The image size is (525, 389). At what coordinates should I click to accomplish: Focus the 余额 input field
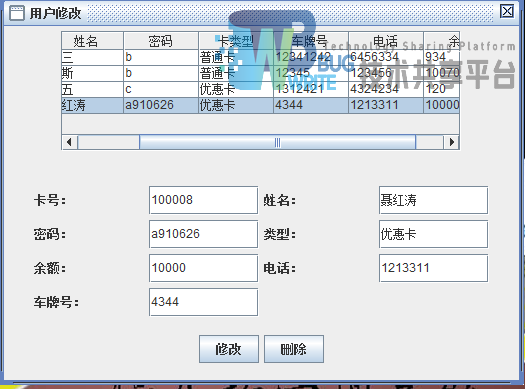click(204, 268)
